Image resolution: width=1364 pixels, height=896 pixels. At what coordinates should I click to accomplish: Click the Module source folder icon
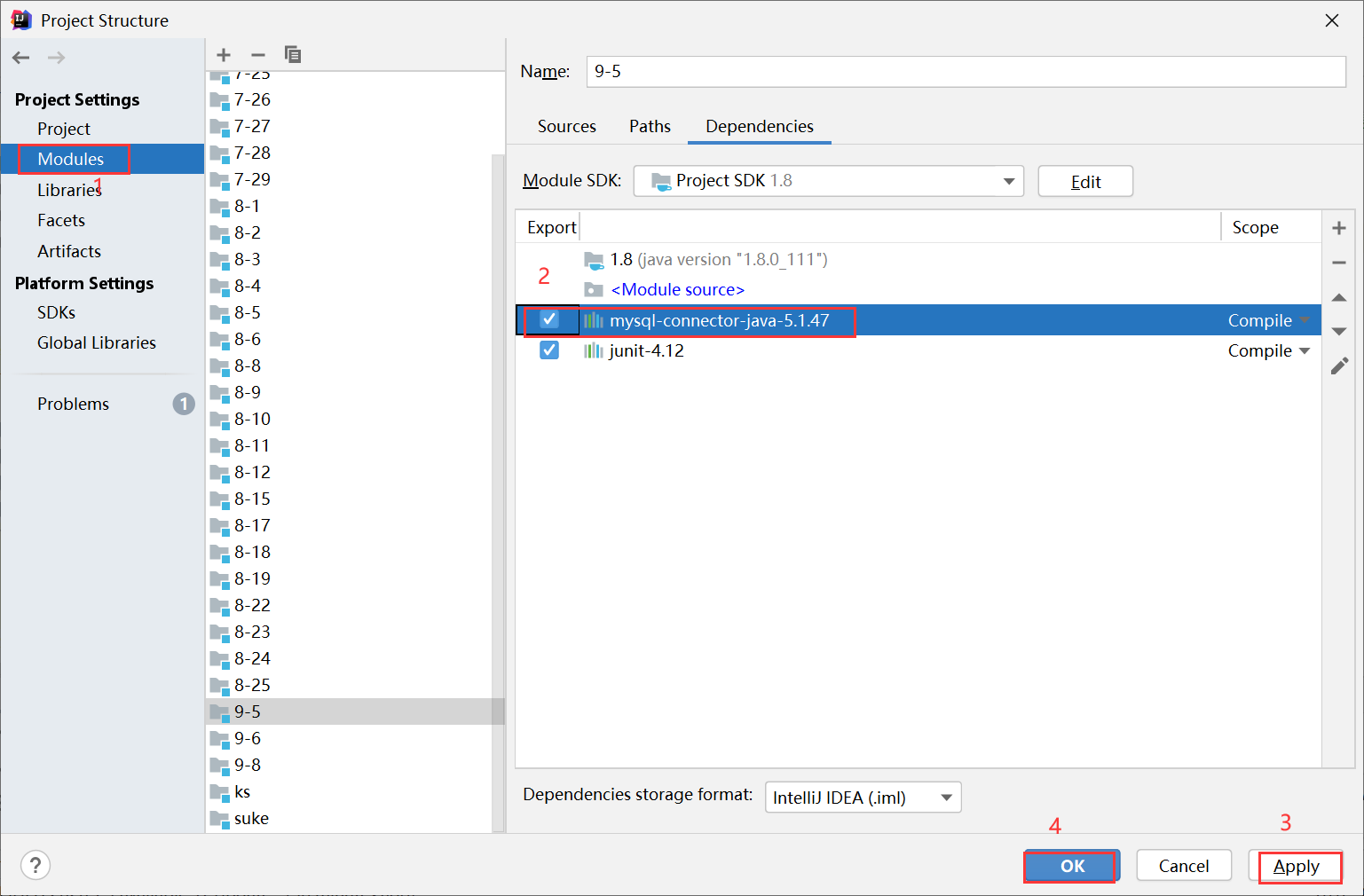point(594,289)
